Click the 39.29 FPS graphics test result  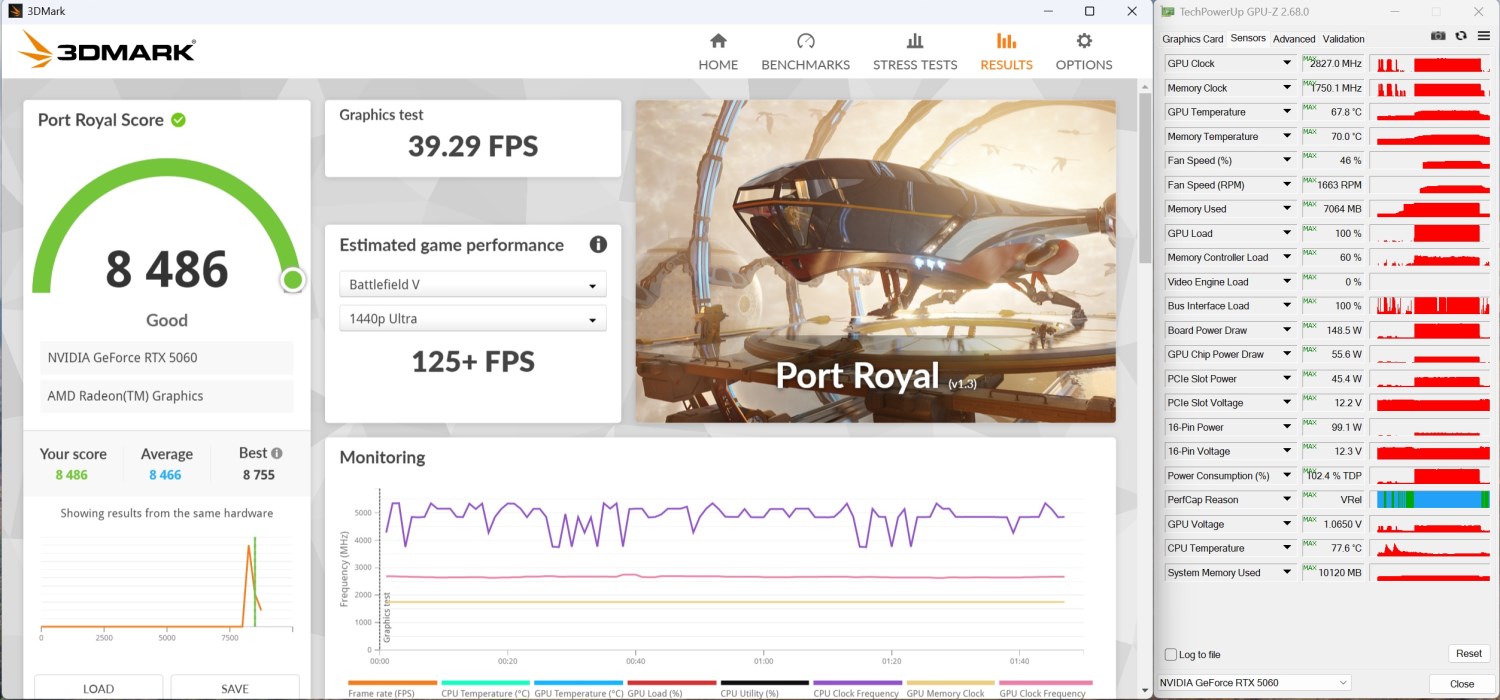point(473,147)
